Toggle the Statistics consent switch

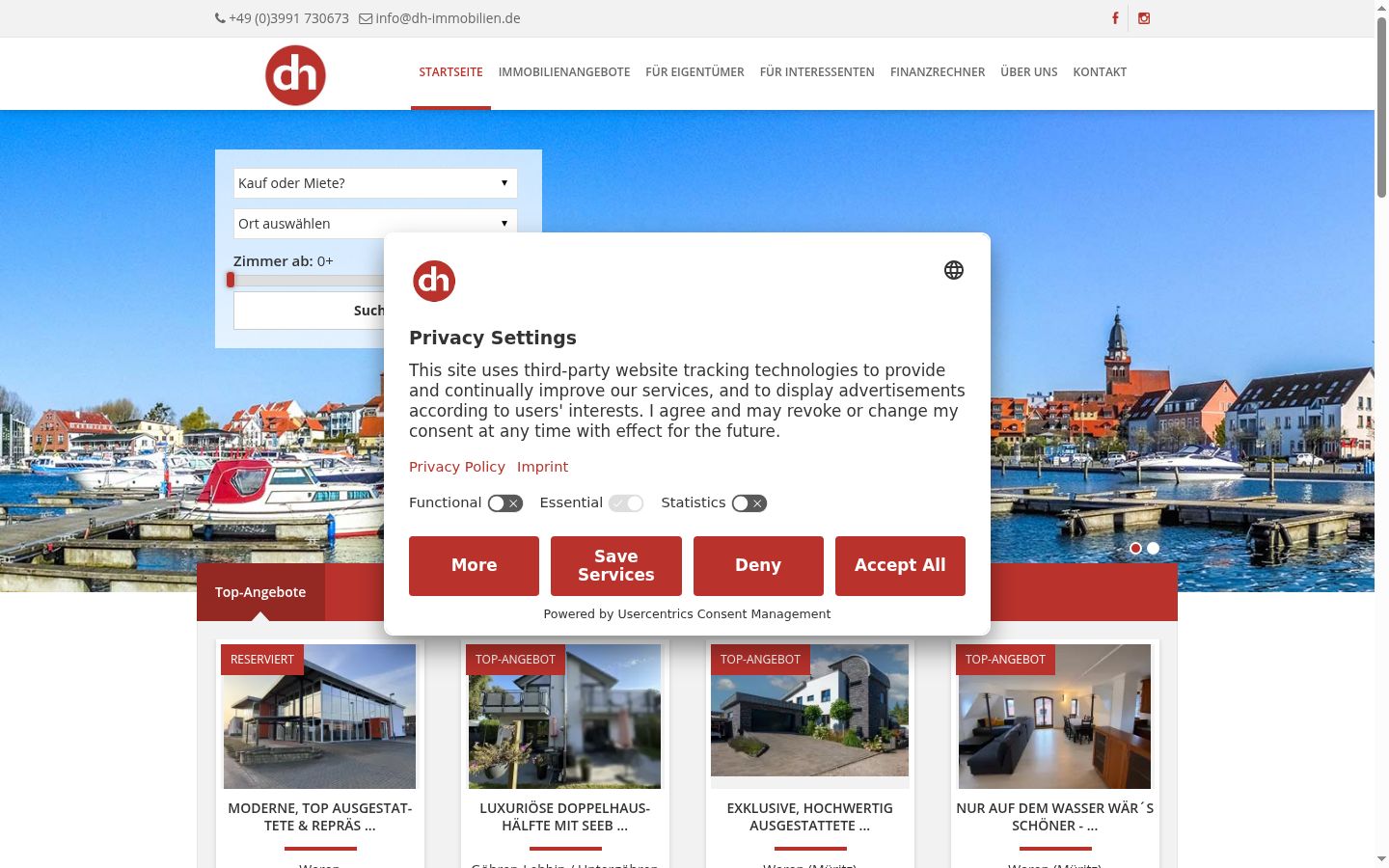(x=749, y=503)
